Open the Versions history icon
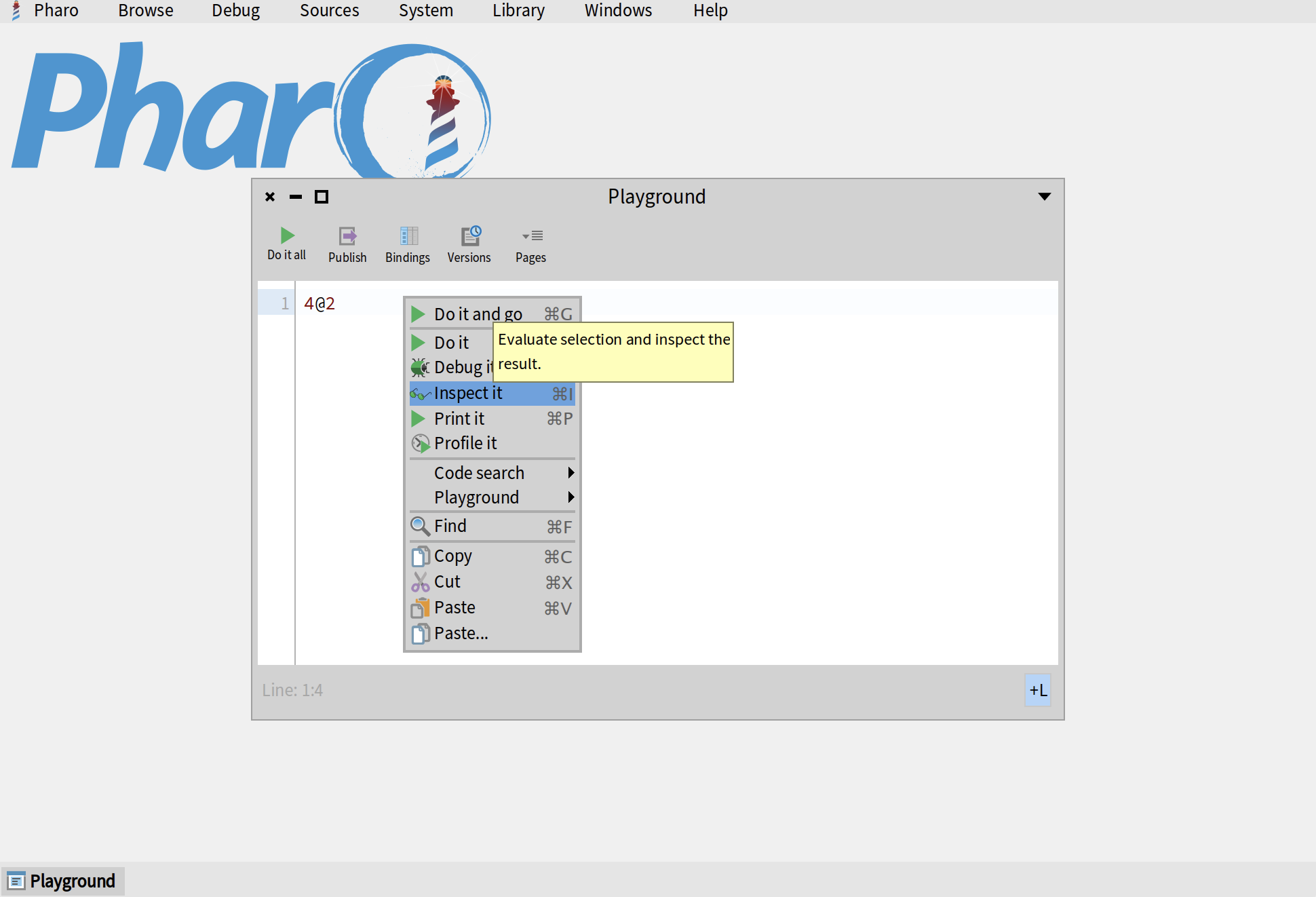The image size is (1316, 897). pos(470,235)
